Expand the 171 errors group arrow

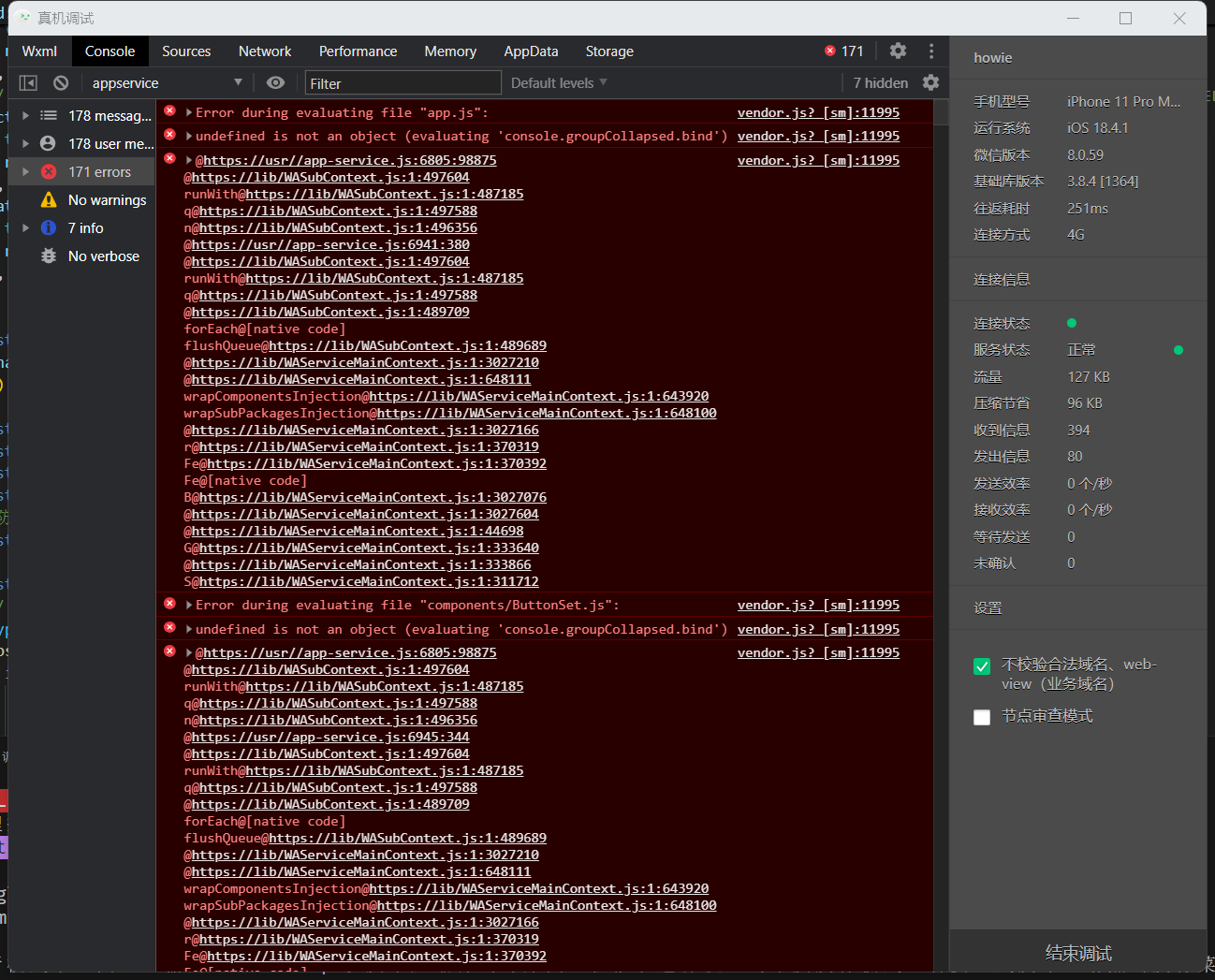click(x=25, y=171)
